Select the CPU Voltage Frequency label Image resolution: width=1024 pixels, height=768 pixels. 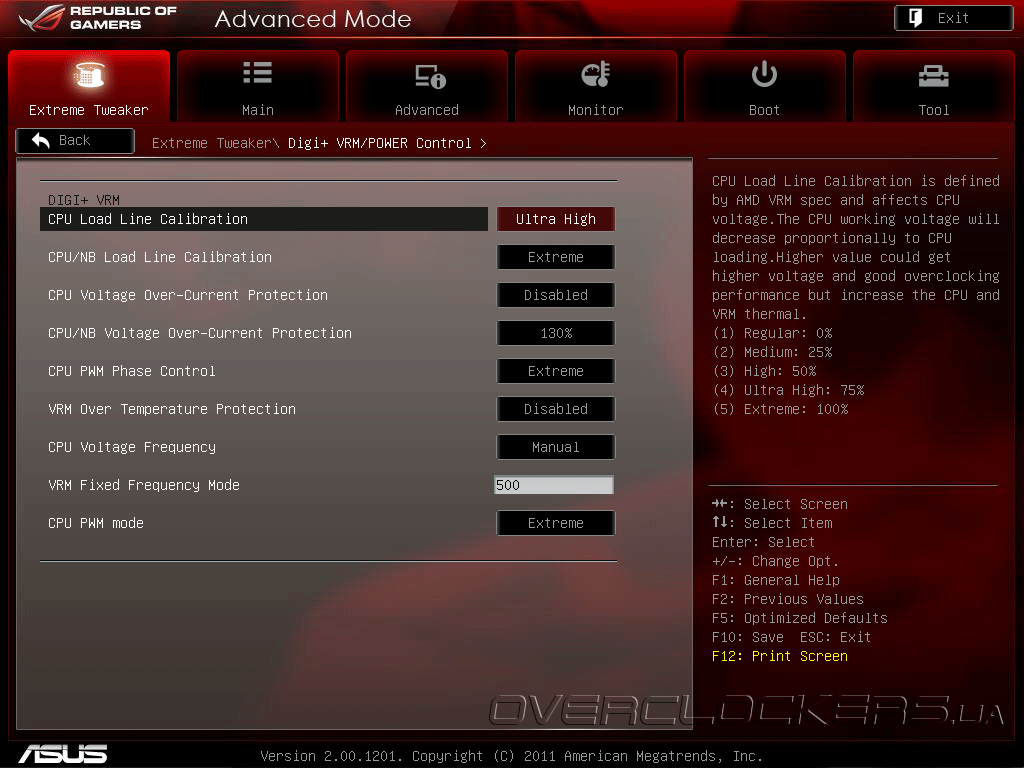[x=132, y=447]
